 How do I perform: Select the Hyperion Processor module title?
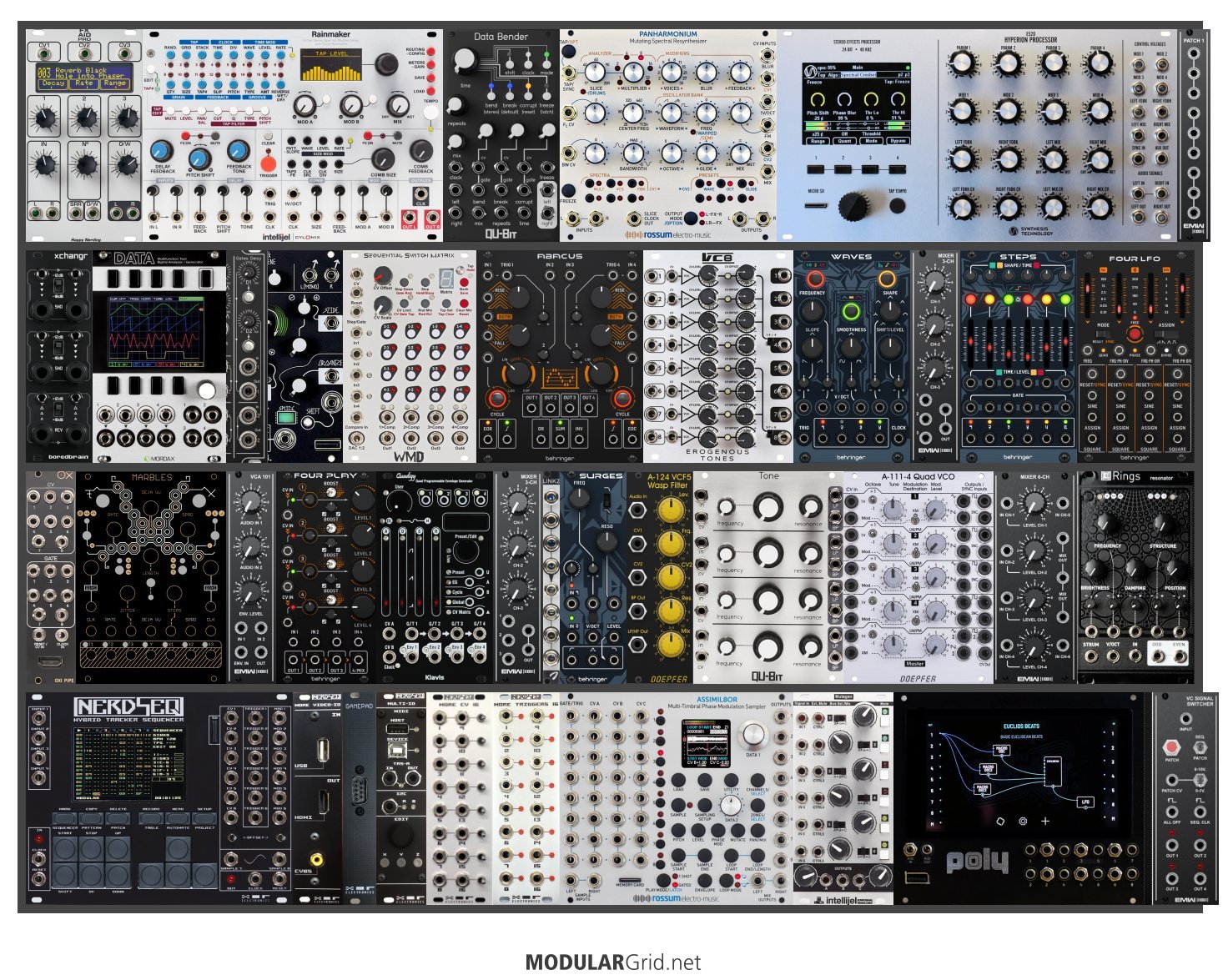1030,39
